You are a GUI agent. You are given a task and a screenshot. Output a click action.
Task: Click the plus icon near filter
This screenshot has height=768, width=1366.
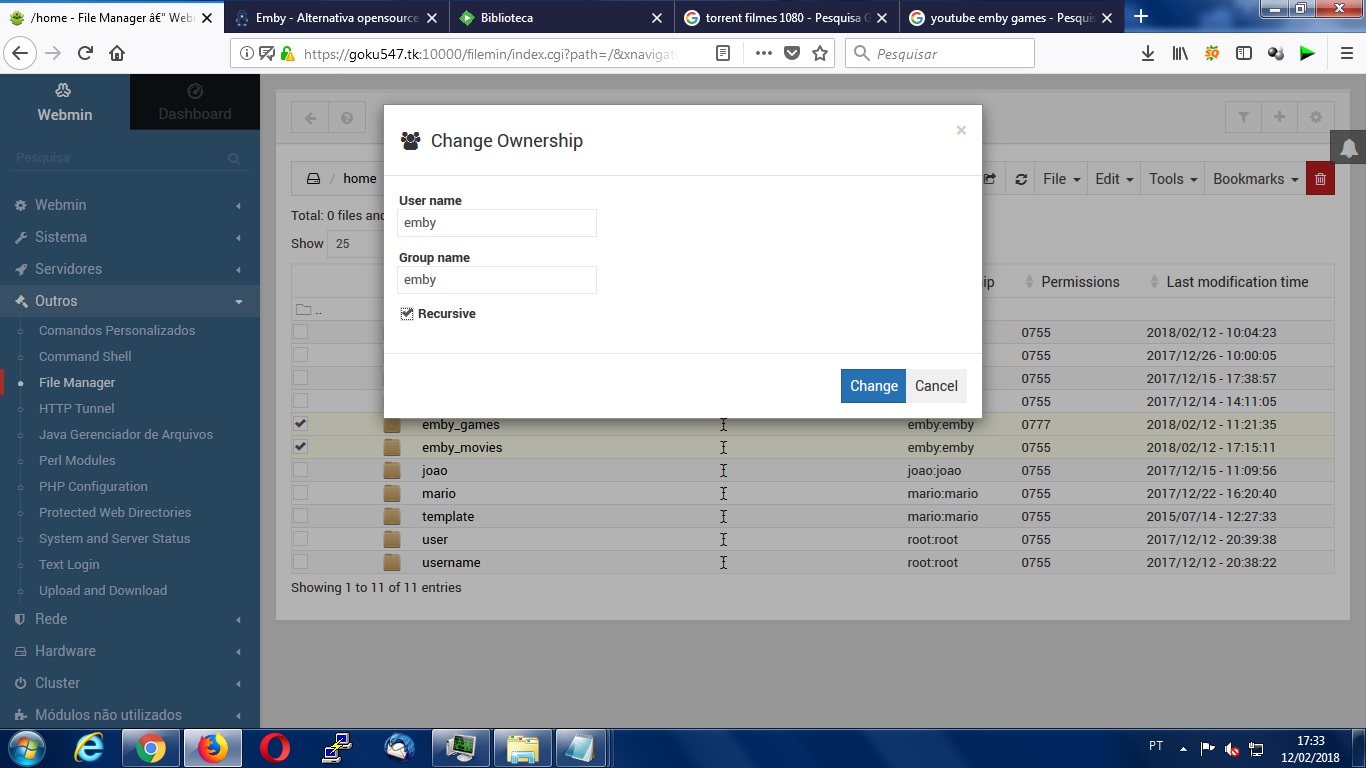(x=1279, y=118)
